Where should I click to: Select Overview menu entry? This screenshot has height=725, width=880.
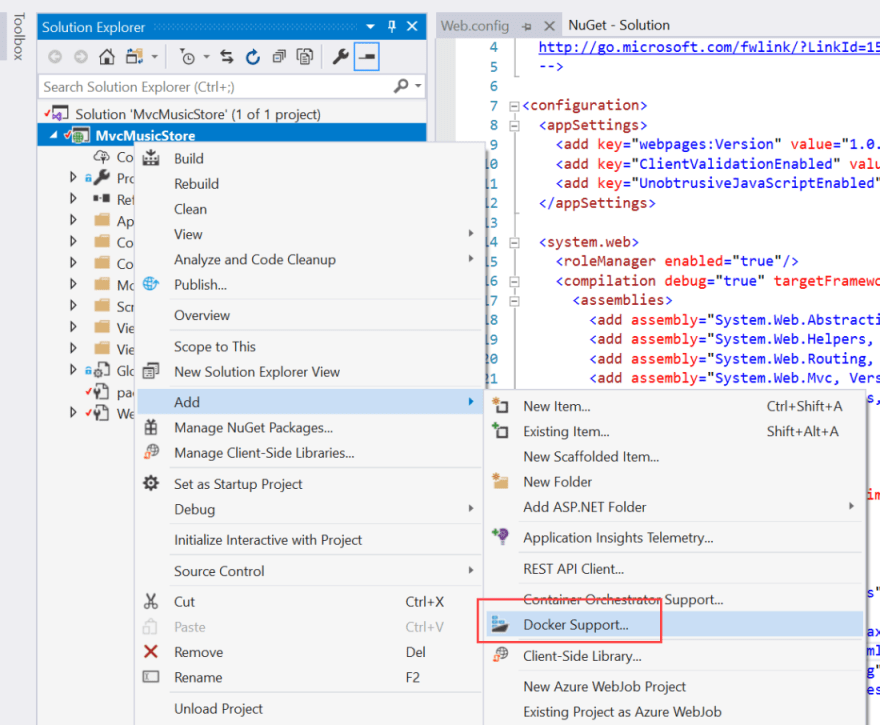310,315
